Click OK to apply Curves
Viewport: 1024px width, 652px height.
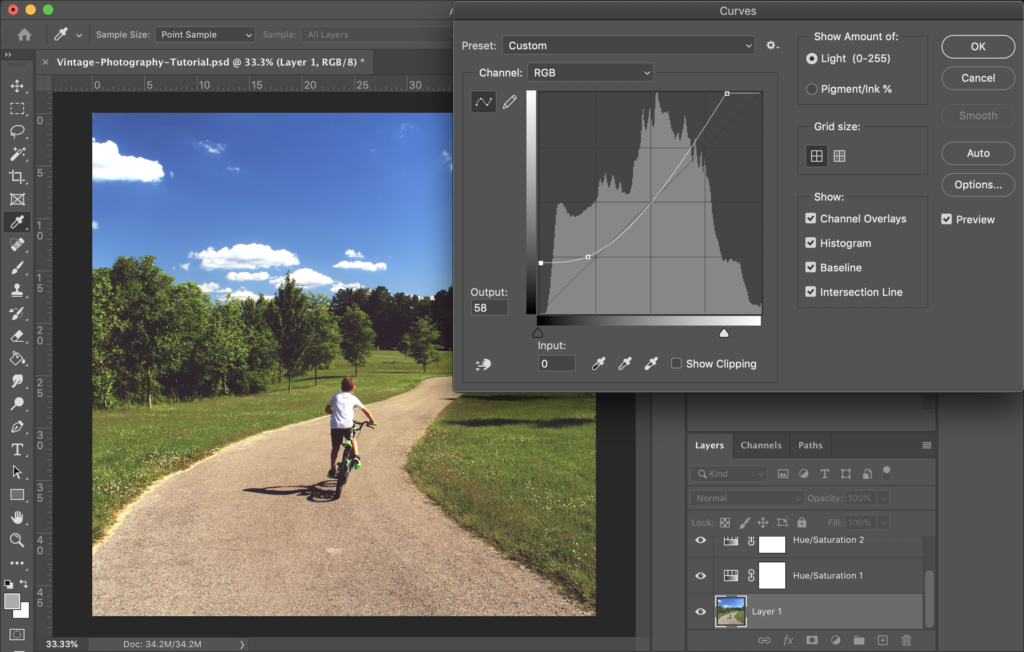click(x=978, y=46)
